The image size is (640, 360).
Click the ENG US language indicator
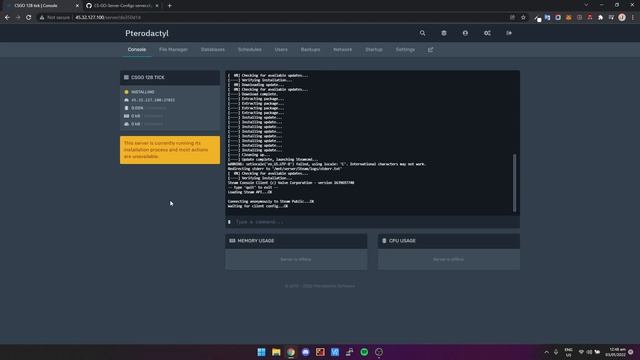[x=568, y=352]
